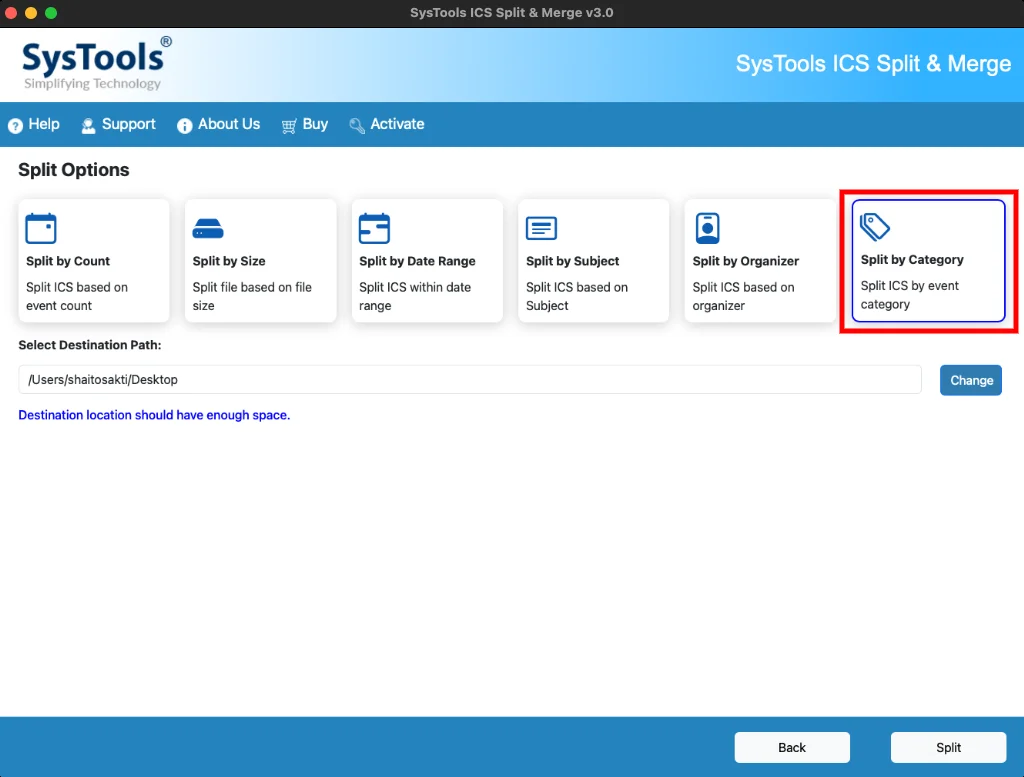1024x777 pixels.
Task: Click 'Split ICS within date range' description
Action: pos(415,296)
